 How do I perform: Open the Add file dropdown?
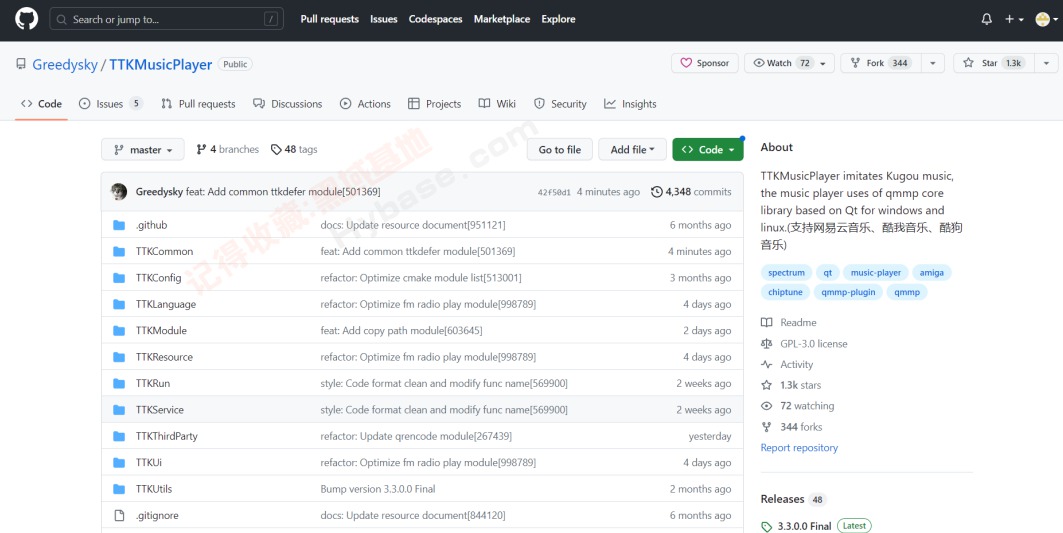point(633,150)
